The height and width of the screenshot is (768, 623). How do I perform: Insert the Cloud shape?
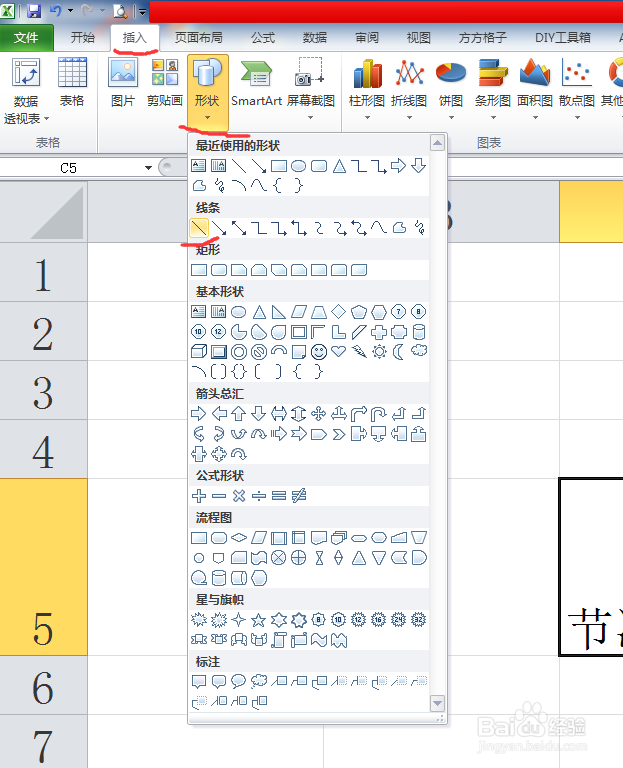click(419, 351)
